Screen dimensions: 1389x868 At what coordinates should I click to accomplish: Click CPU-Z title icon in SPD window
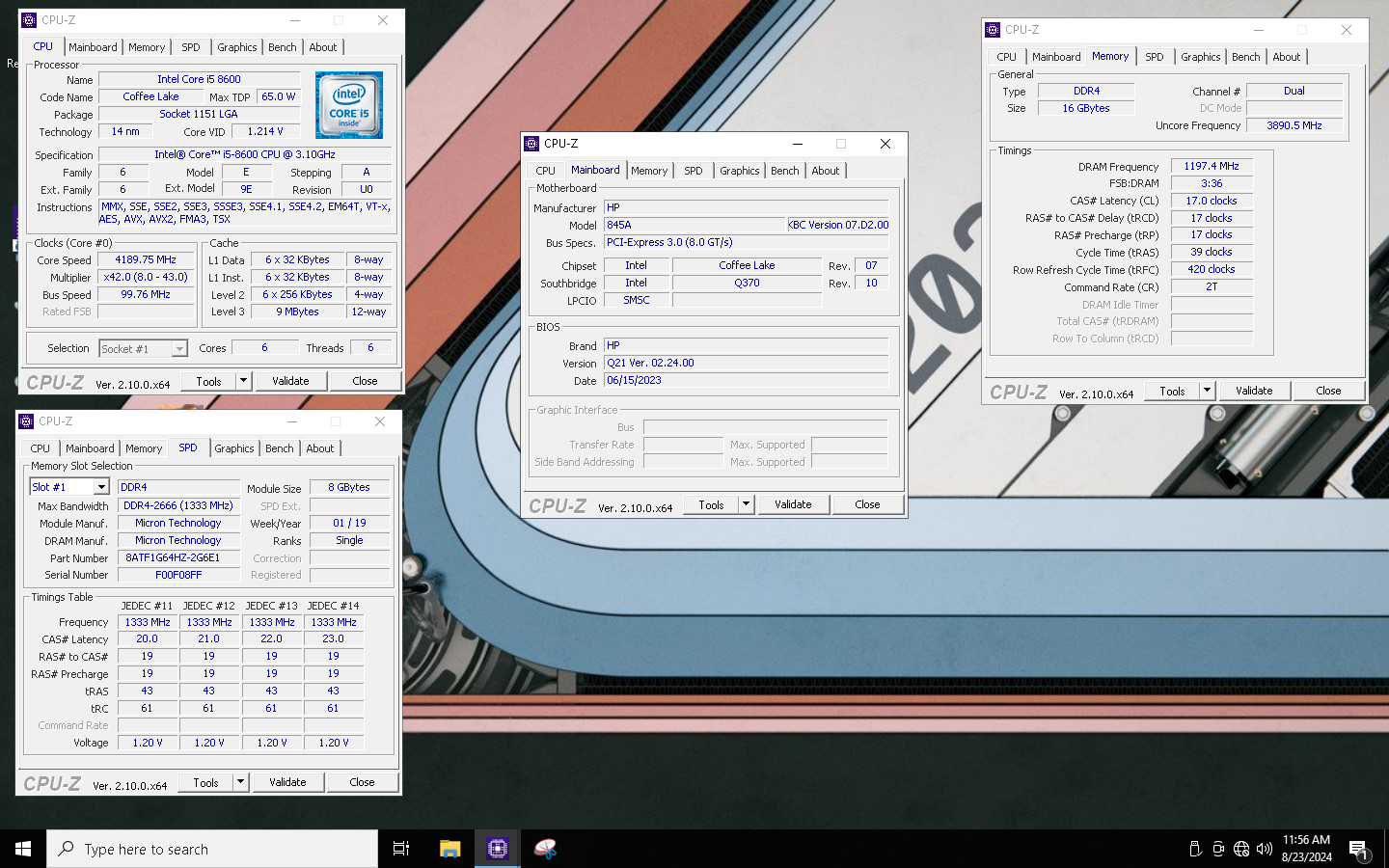coord(26,421)
